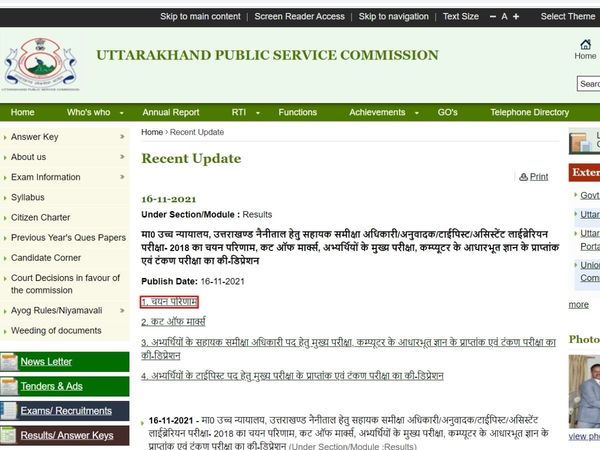
Task: Open Previous Year's Ques Papers in sidebar
Action: 68,238
